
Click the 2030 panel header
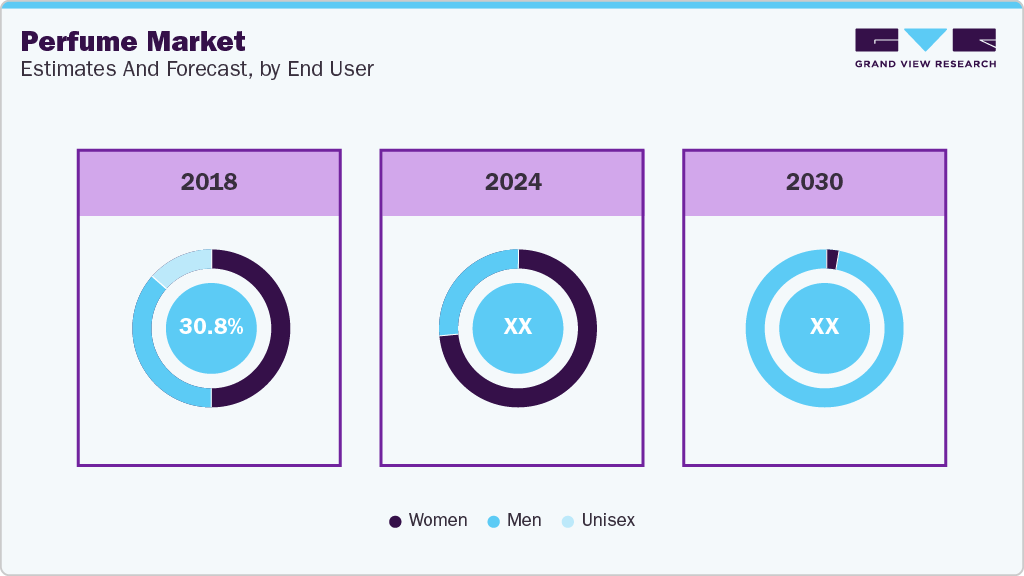pos(814,182)
